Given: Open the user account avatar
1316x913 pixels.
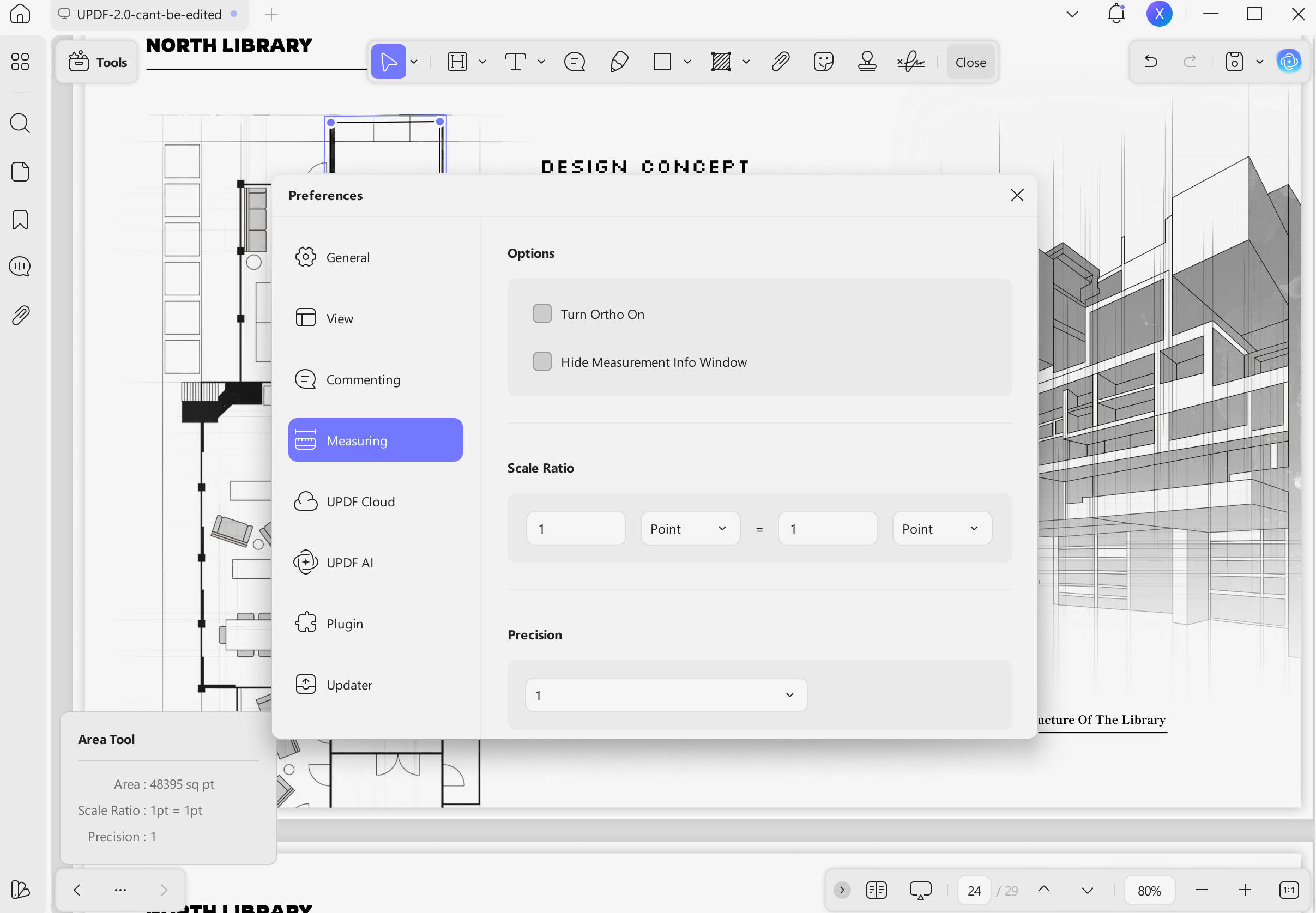Looking at the screenshot, I should 1159,14.
